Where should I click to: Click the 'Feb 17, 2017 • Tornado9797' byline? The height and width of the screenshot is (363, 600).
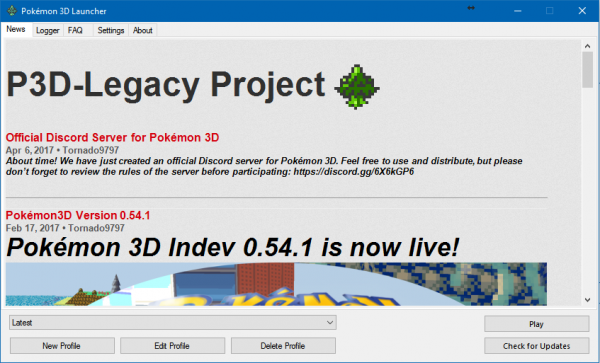65,228
